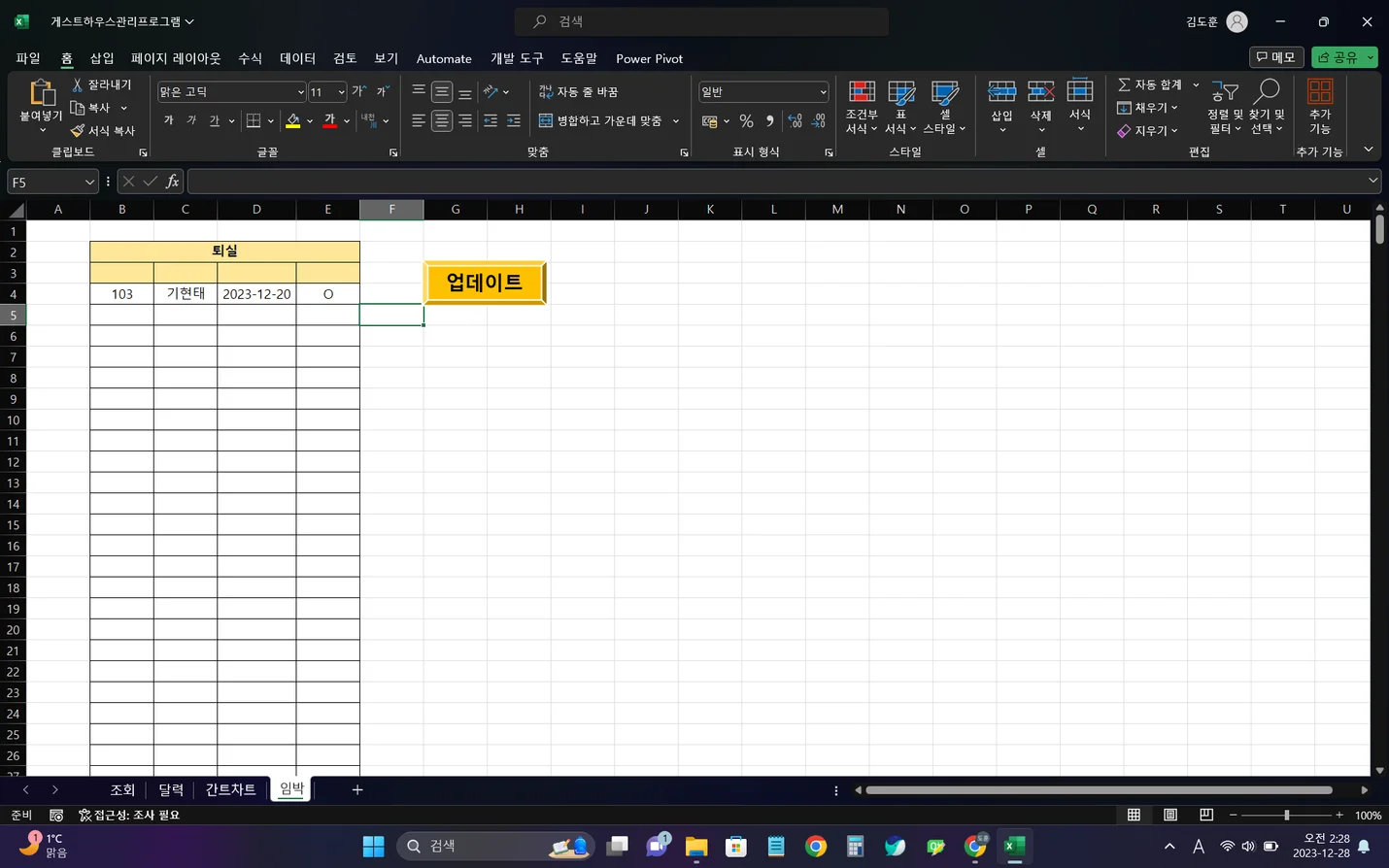Click Merge and Center (병합하고 가운데 맞춤)
Image resolution: width=1389 pixels, height=868 pixels.
click(x=600, y=120)
